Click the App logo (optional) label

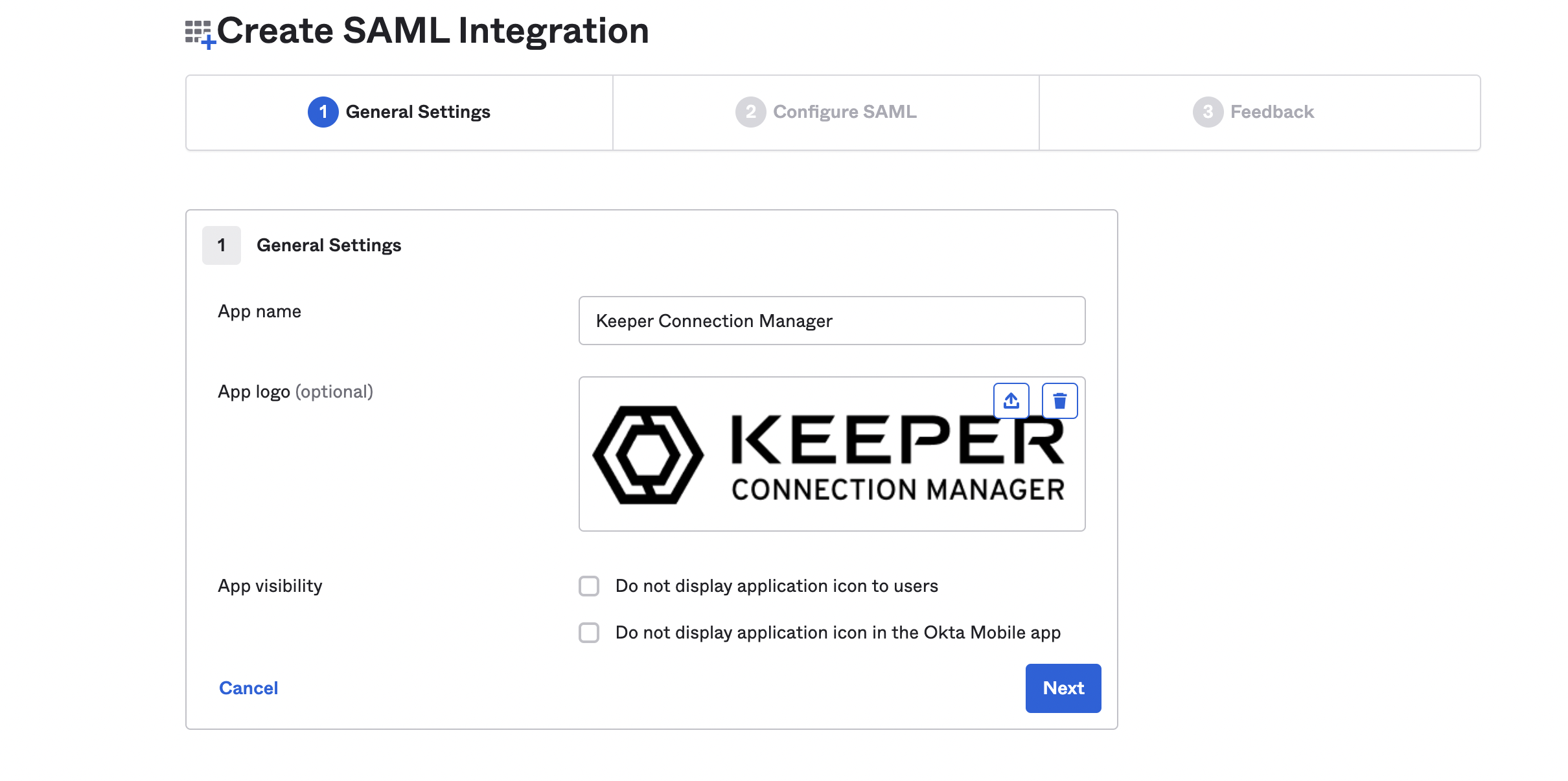point(295,392)
